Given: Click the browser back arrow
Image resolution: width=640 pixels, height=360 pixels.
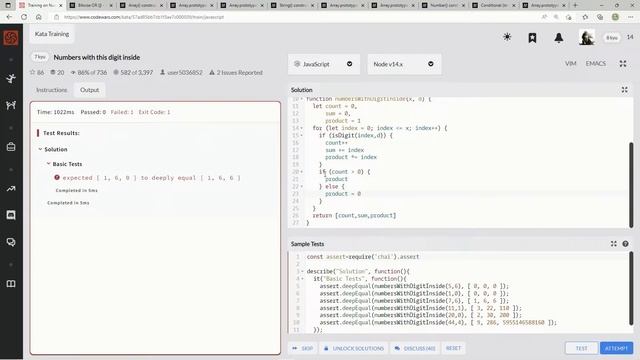Looking at the screenshot, I should pyautogui.click(x=9, y=17).
